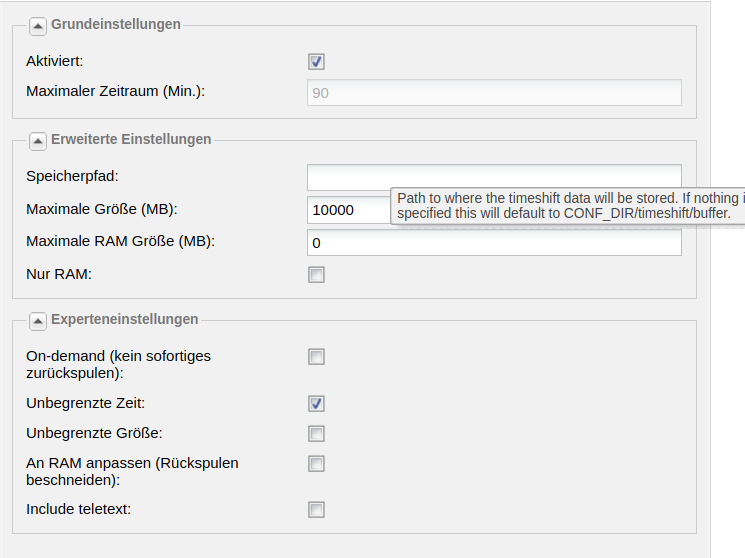
Task: Enable the Nur RAM checkbox
Action: coord(316,274)
